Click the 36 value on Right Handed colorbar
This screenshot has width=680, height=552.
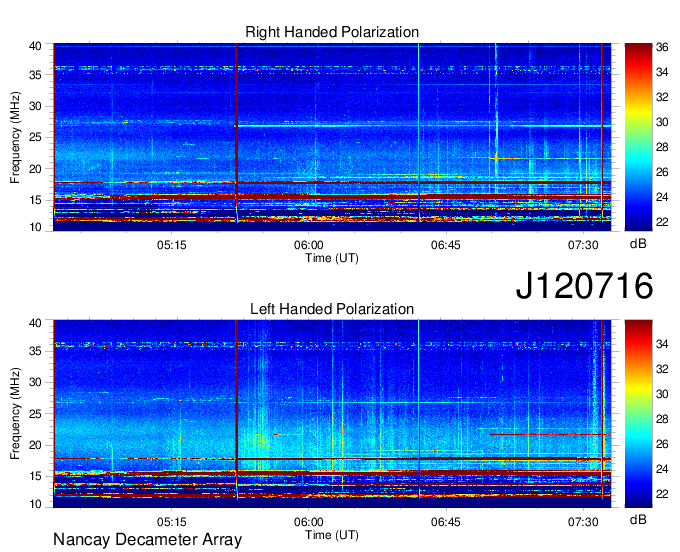click(662, 47)
